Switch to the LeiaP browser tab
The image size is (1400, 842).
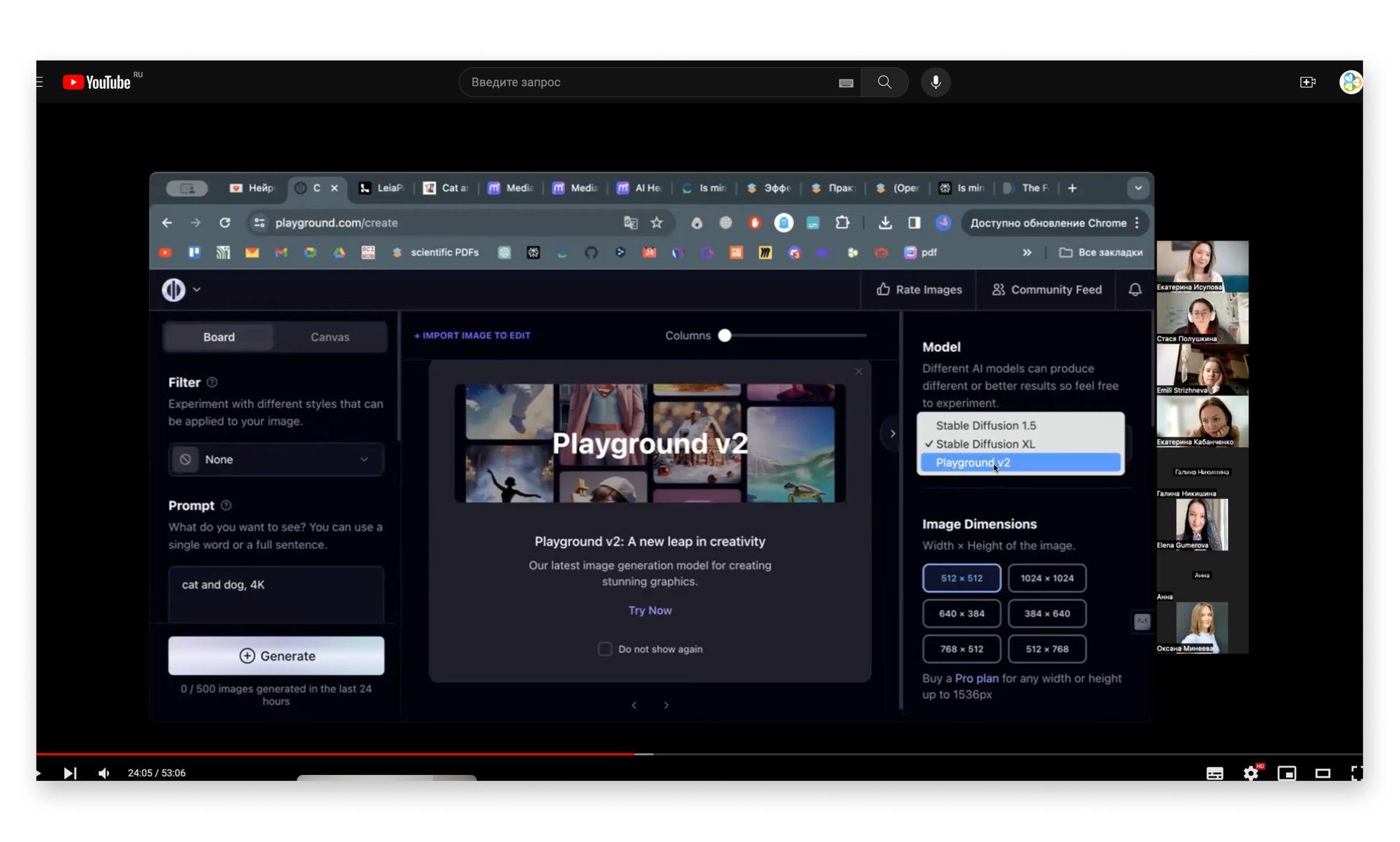[x=382, y=188]
